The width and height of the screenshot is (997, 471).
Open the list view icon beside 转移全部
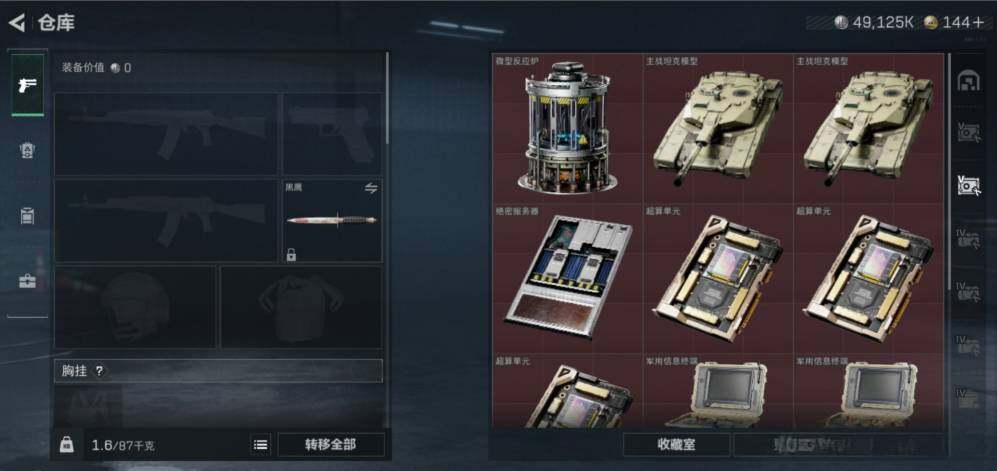click(261, 445)
